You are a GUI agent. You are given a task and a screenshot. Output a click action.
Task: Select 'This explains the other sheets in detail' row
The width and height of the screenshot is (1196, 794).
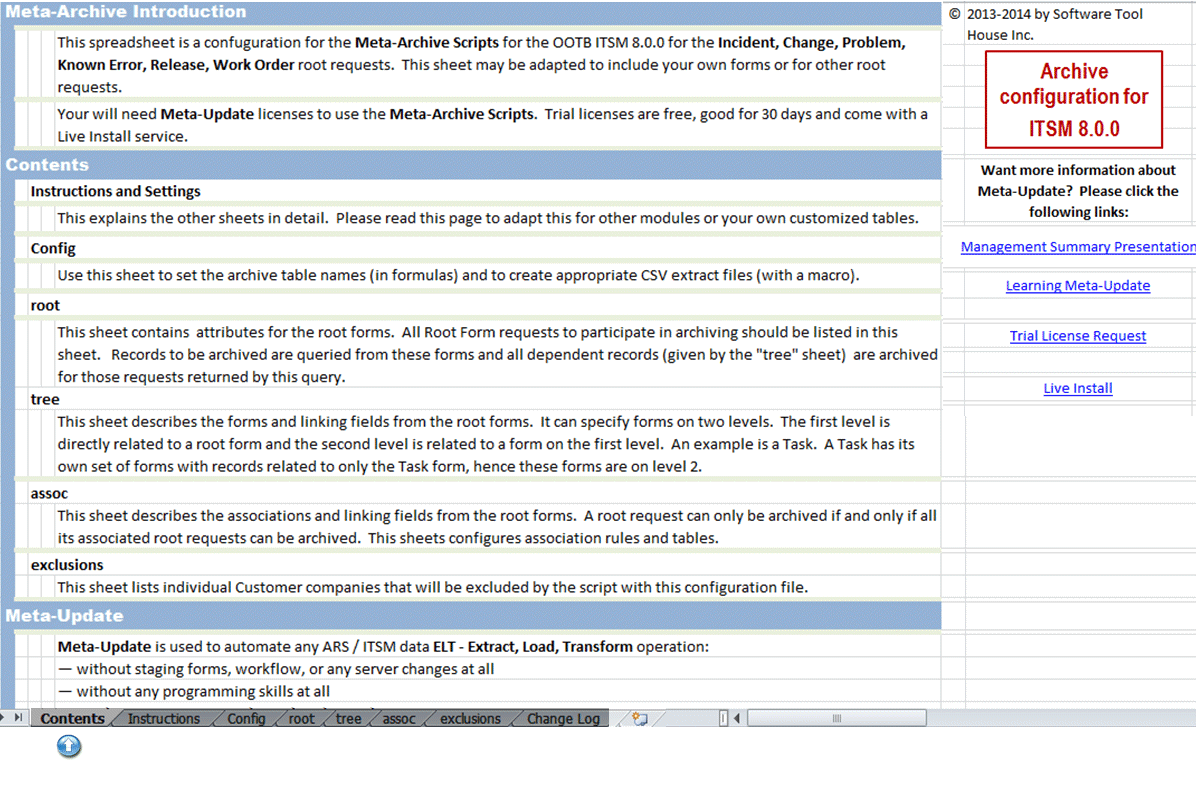click(x=488, y=217)
